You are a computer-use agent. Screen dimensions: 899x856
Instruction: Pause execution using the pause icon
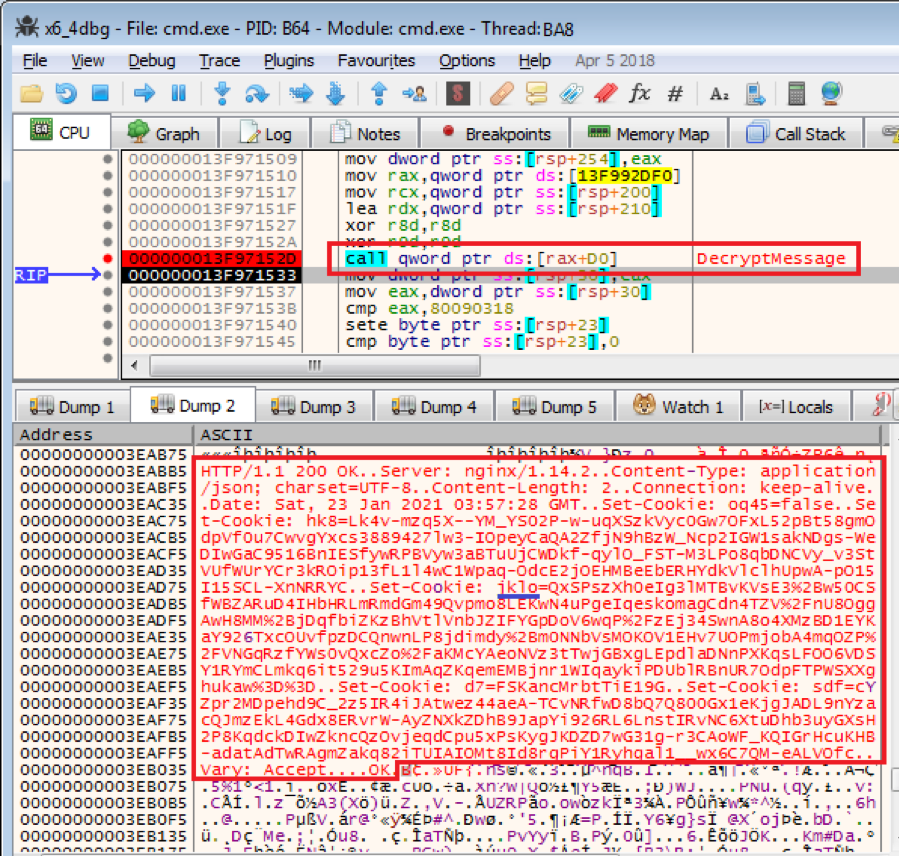179,94
